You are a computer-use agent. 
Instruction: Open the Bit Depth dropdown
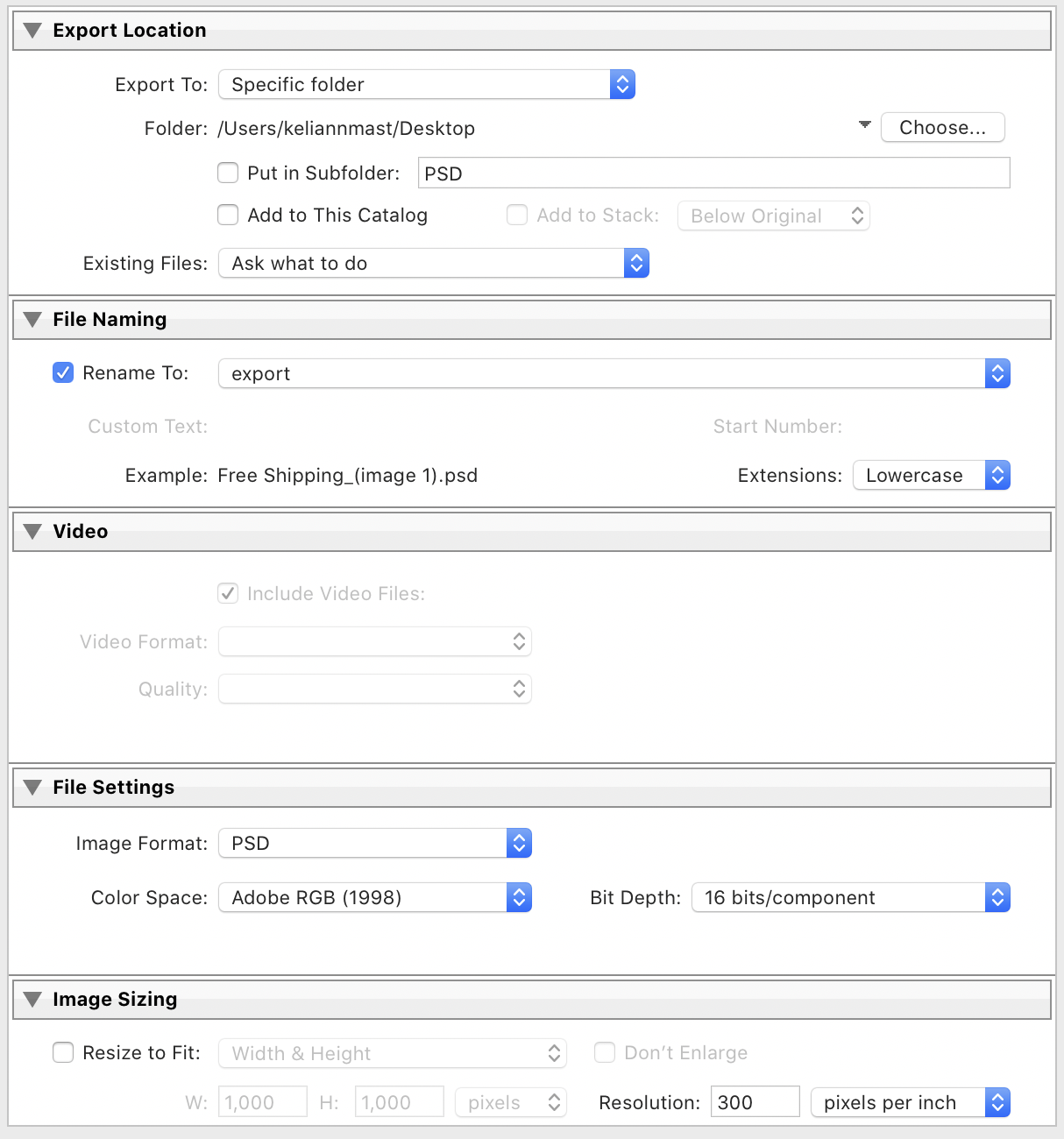850,898
